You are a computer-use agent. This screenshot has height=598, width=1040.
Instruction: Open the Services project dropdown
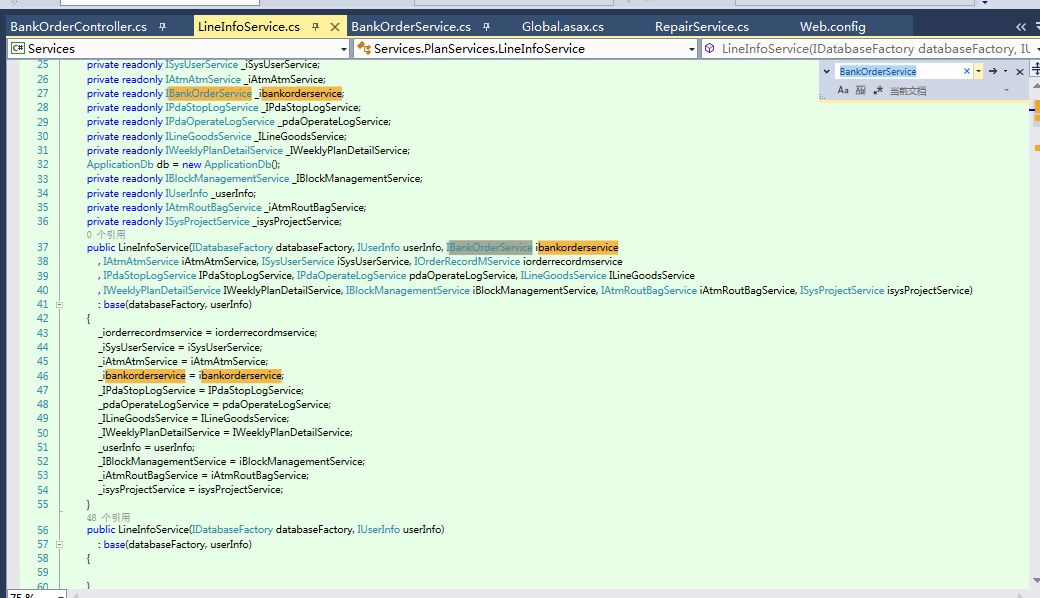click(344, 48)
